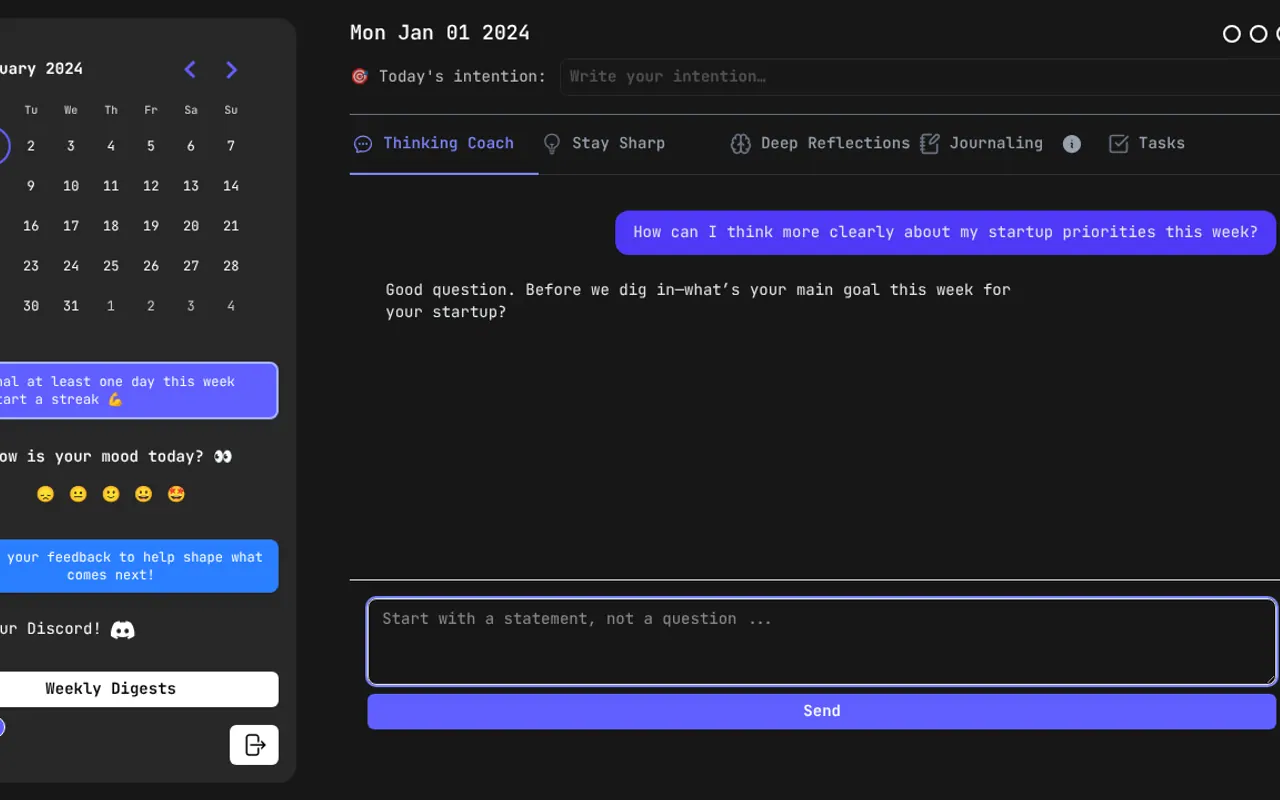Select January 24 in calendar
This screenshot has width=1280, height=800.
coord(71,266)
